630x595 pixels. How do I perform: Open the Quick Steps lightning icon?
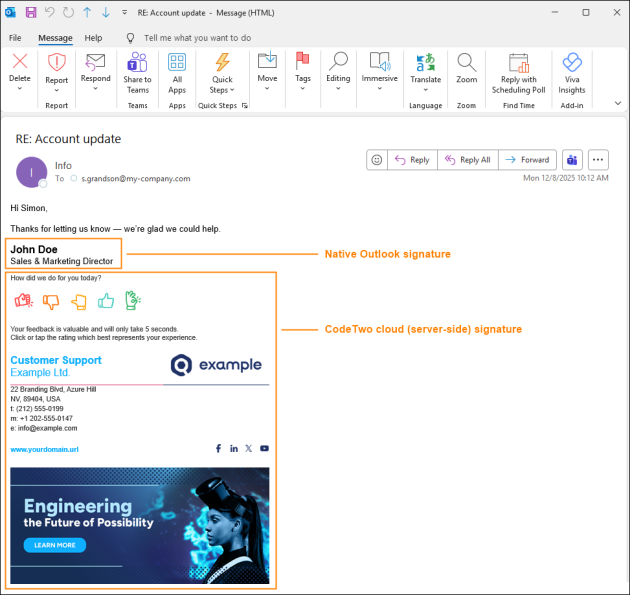click(222, 62)
